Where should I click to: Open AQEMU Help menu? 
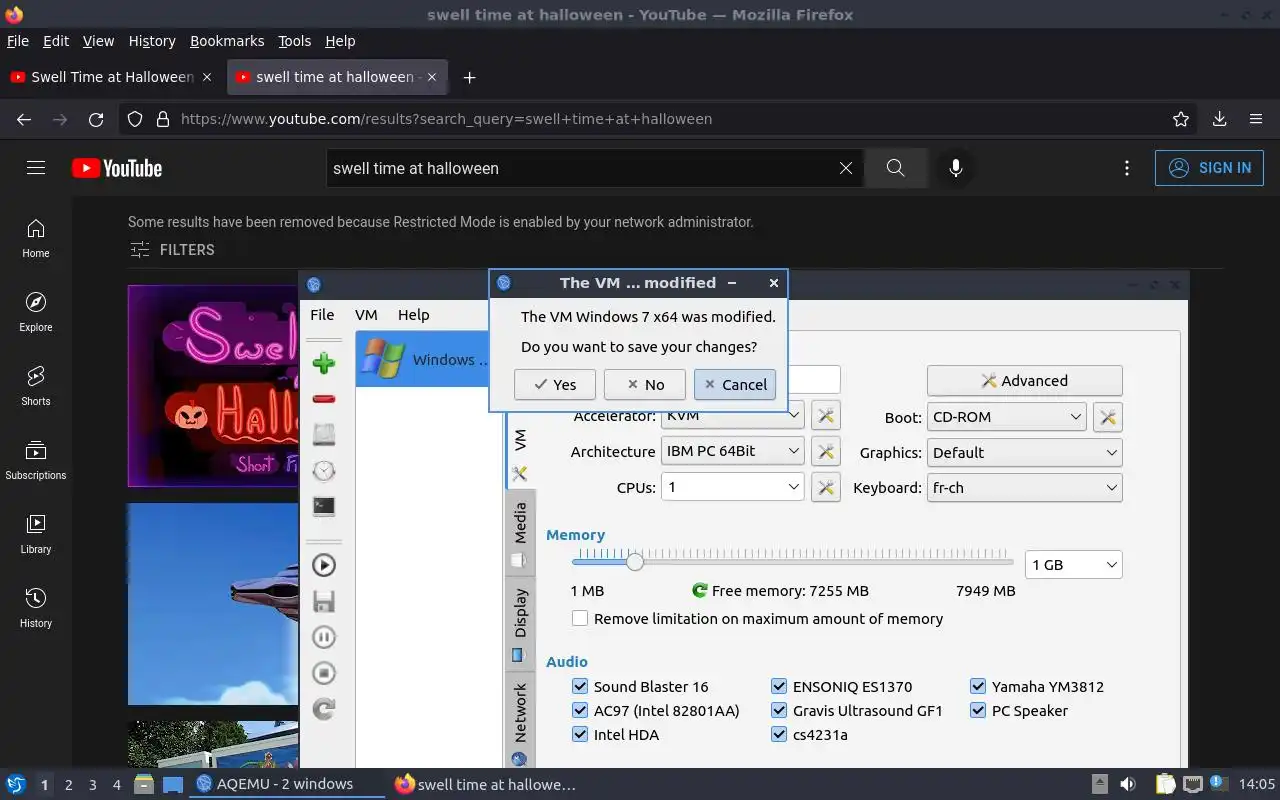pos(414,314)
